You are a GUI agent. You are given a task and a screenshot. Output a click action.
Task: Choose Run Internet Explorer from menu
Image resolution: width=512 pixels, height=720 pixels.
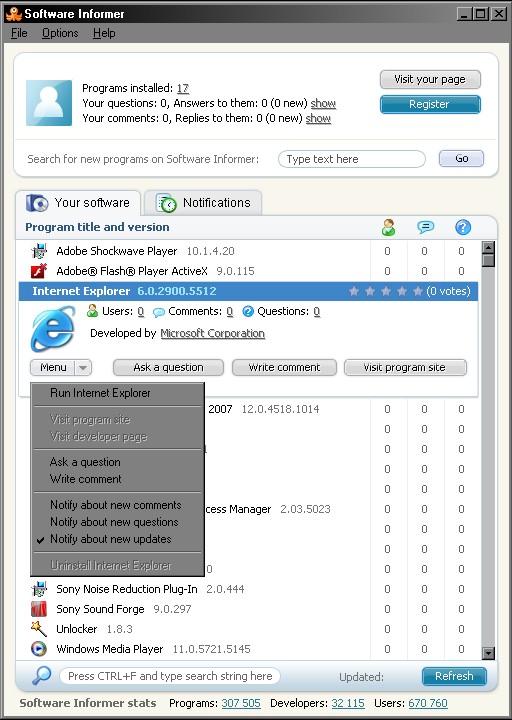(x=100, y=393)
